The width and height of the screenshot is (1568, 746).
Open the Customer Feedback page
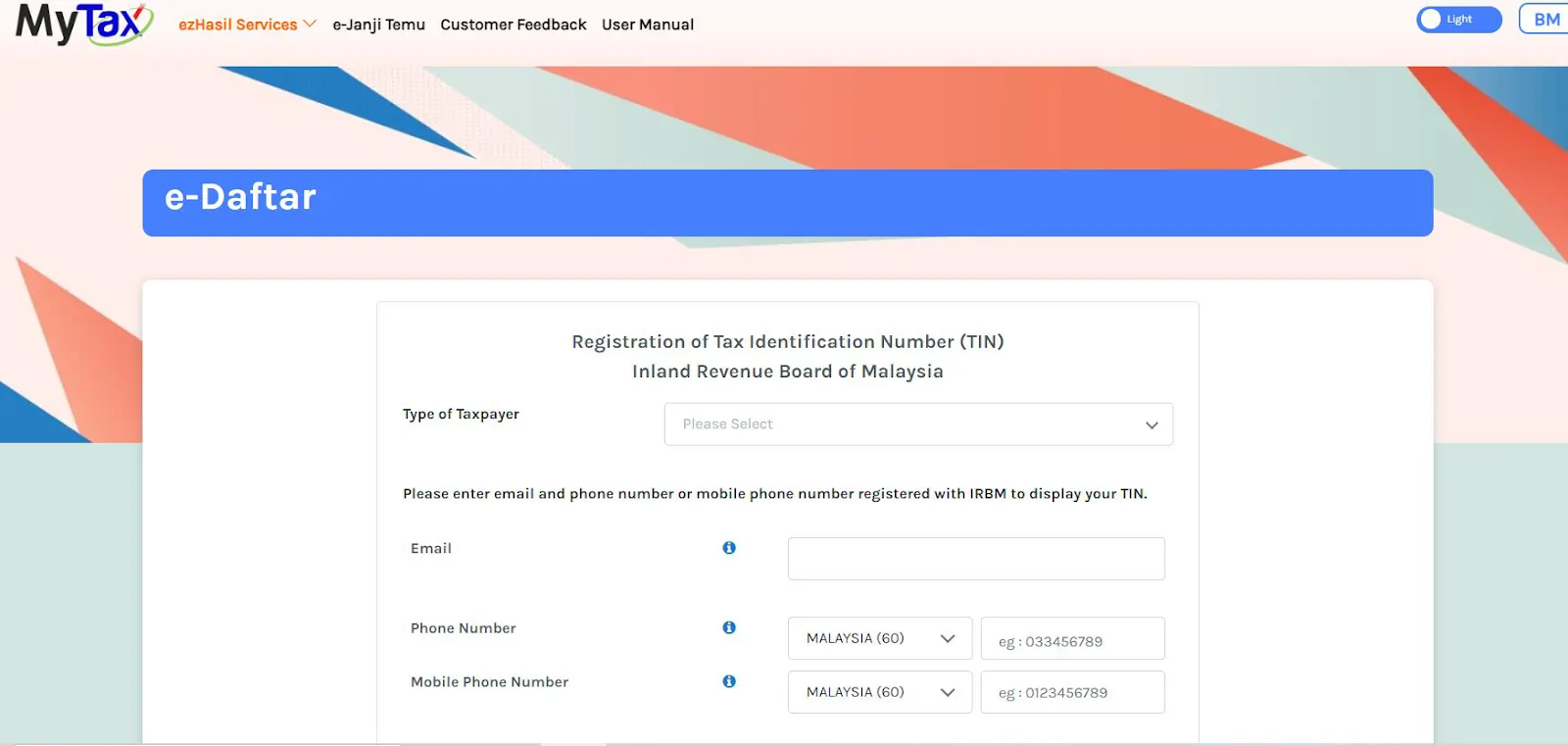514,25
